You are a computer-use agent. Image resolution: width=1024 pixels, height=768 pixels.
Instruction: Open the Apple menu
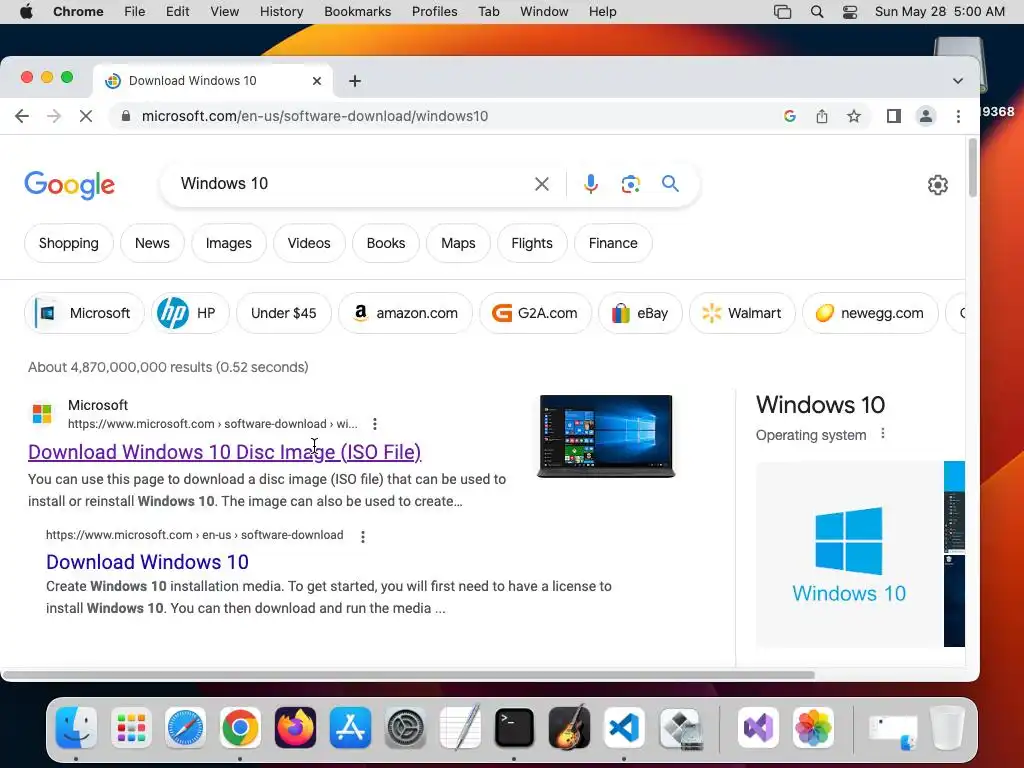coord(26,12)
